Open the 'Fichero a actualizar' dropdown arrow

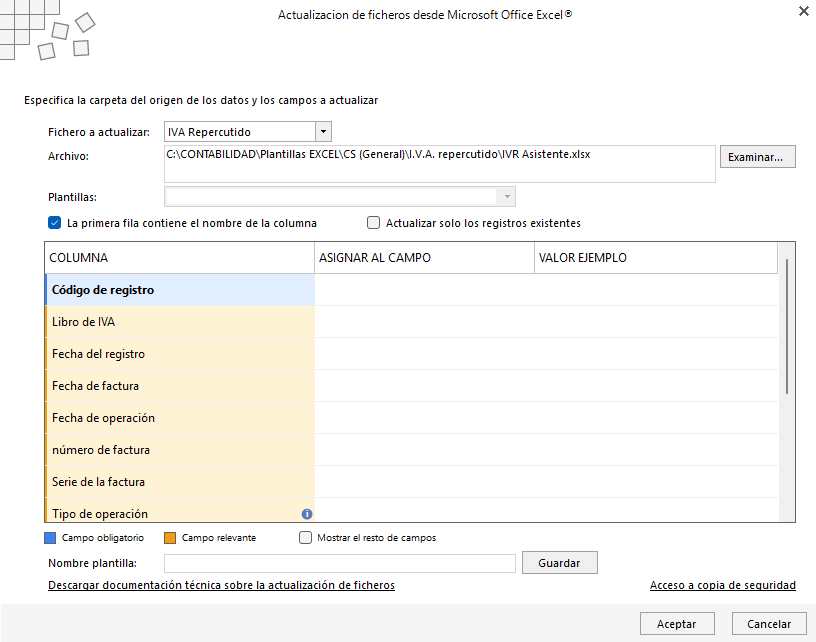pyautogui.click(x=323, y=132)
